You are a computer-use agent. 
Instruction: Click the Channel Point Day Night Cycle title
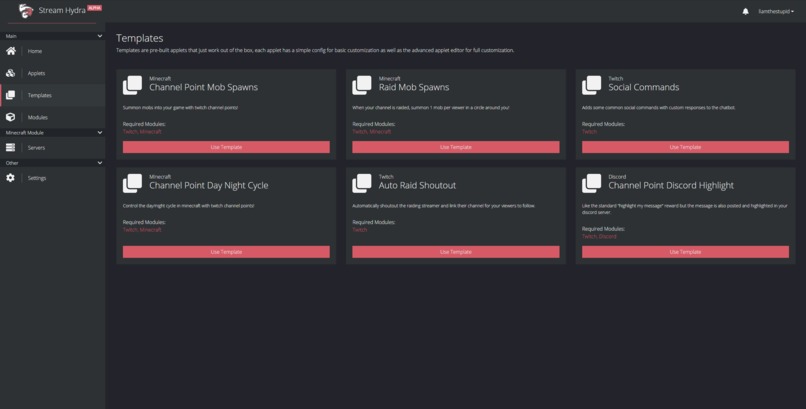209,185
